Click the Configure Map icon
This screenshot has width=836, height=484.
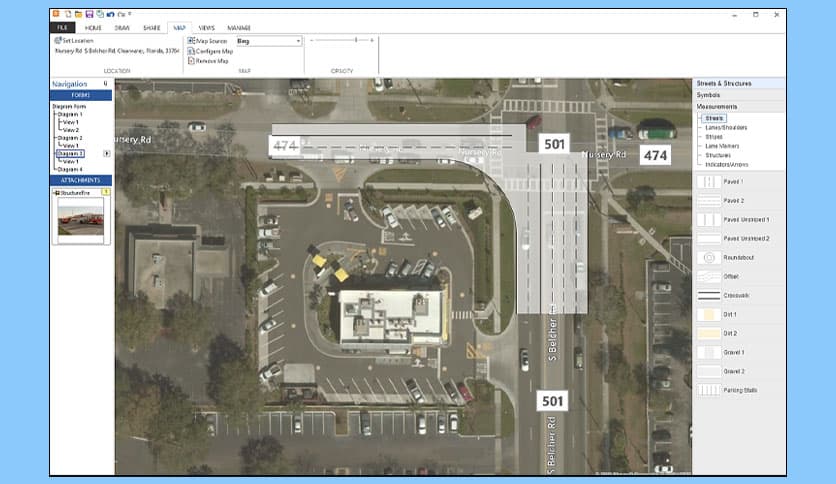[191, 51]
